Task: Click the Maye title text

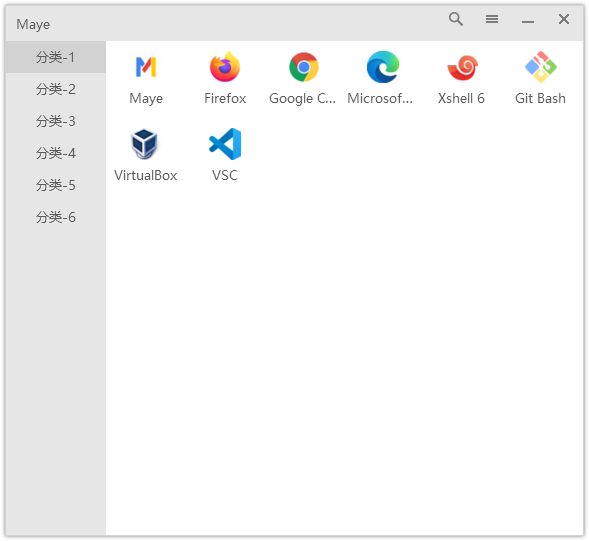Action: tap(33, 24)
